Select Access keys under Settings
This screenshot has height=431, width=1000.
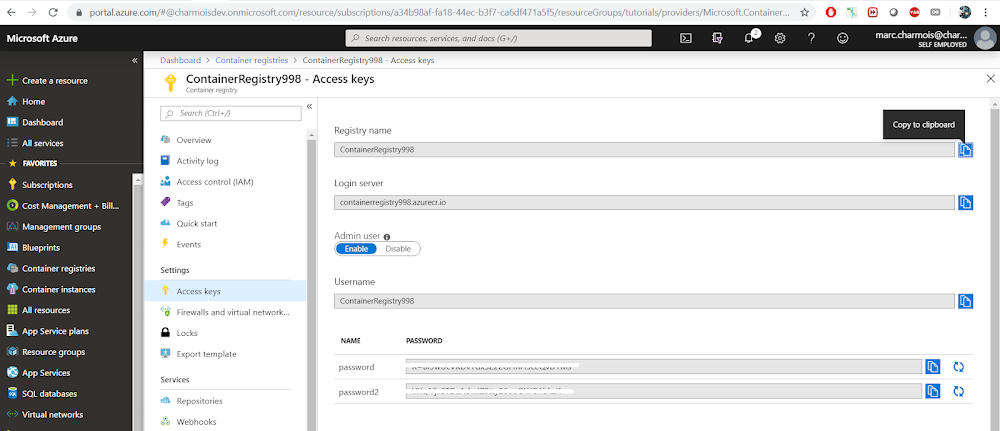[225, 291]
